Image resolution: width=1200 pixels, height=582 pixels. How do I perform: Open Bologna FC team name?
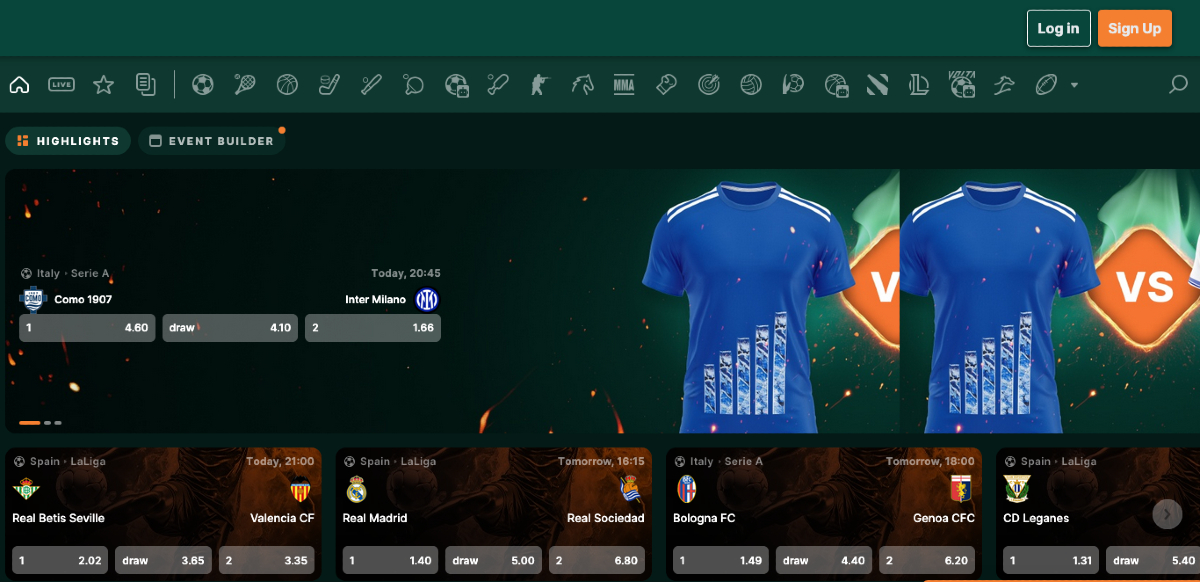[x=705, y=518]
